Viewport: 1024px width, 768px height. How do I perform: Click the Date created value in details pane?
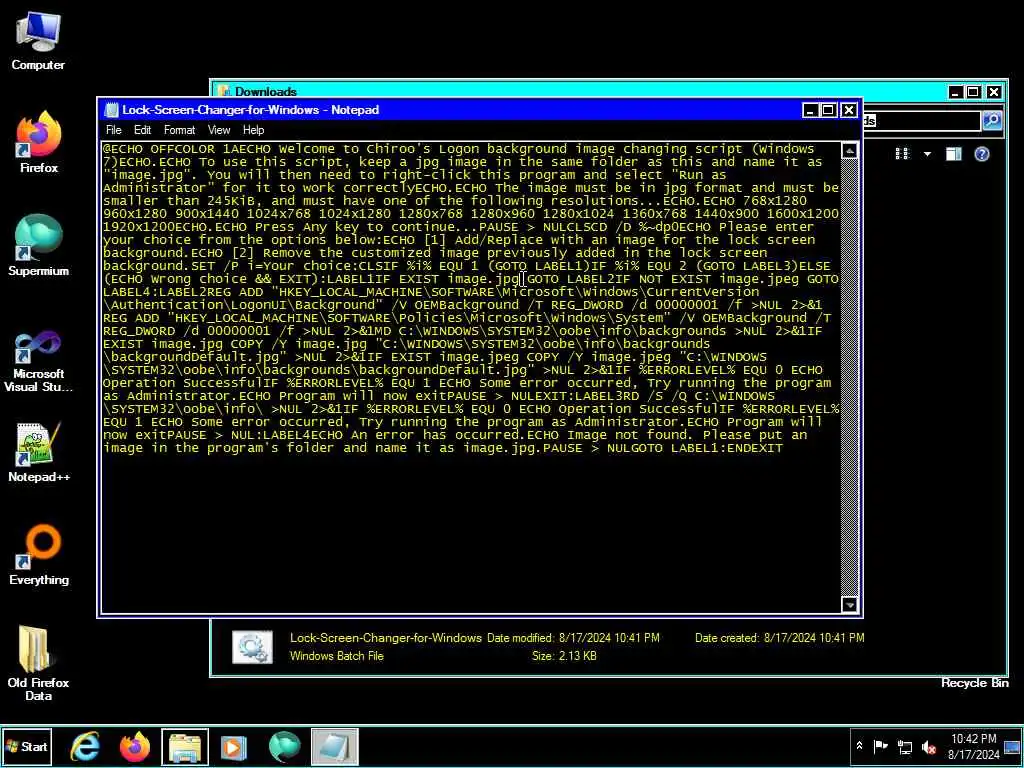click(814, 638)
